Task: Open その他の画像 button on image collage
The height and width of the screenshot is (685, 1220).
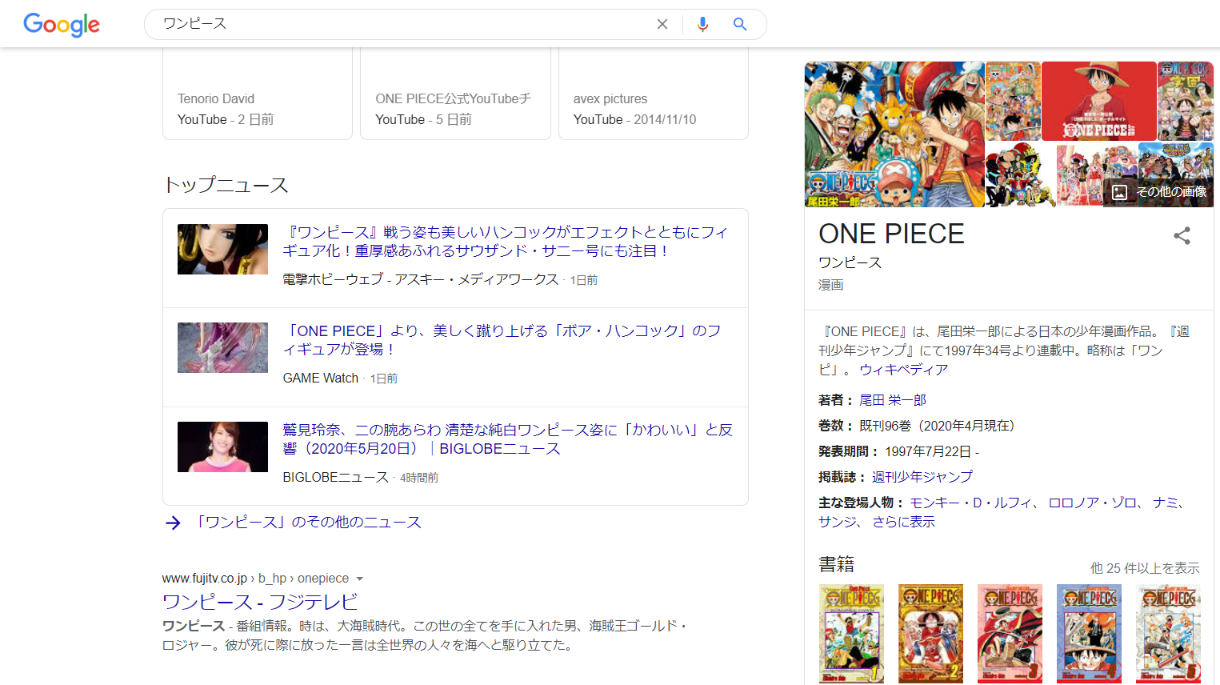Action: [1158, 192]
